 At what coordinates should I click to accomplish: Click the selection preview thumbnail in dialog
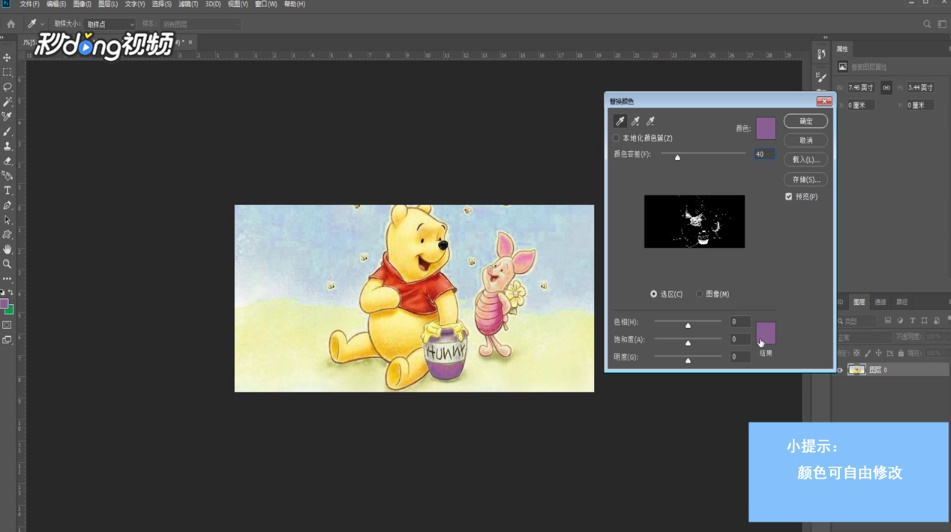694,221
